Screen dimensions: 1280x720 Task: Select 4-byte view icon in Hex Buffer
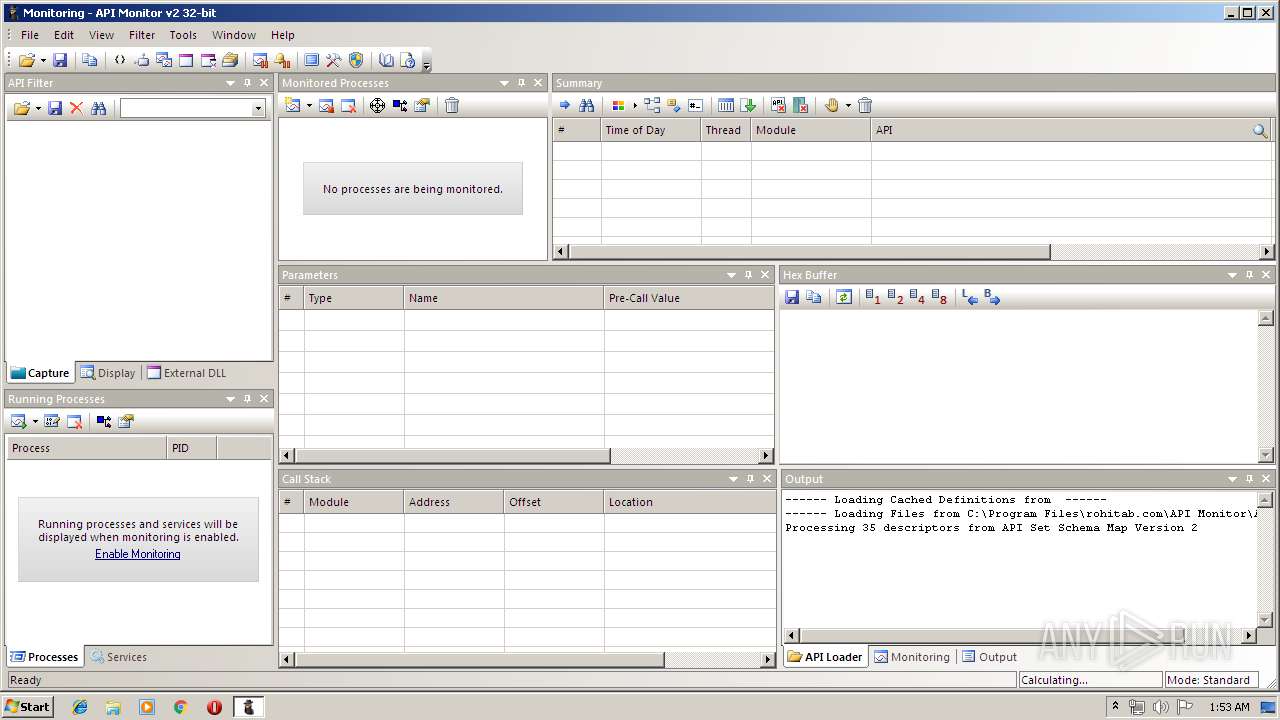coord(917,297)
